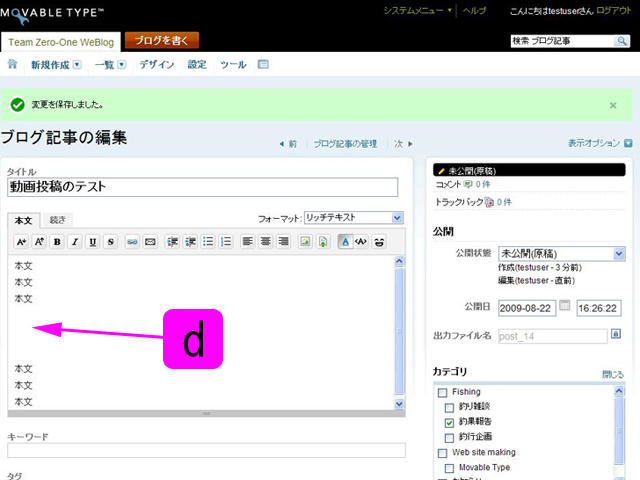Click the strikethrough icon in the editor
The image size is (640, 480).
coord(110,241)
